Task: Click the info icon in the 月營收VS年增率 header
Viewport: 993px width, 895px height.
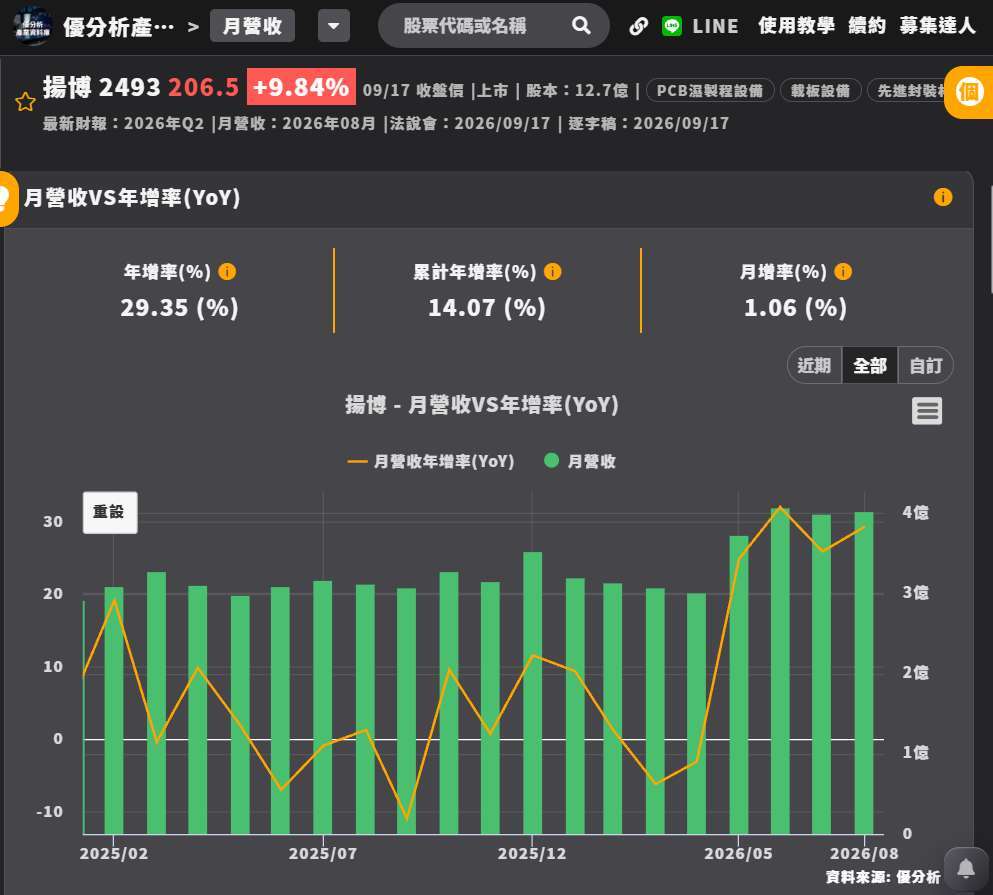Action: tap(942, 197)
